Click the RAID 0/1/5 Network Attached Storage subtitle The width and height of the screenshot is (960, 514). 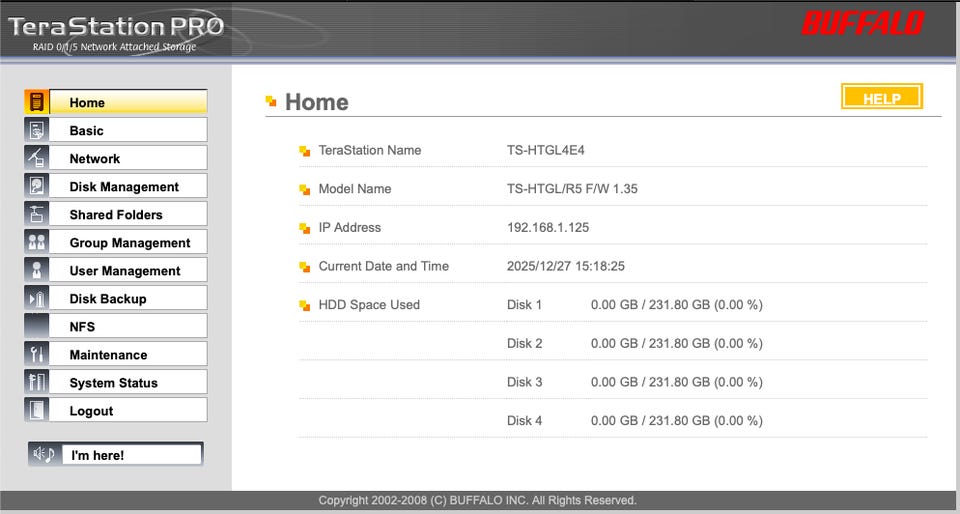pyautogui.click(x=114, y=47)
